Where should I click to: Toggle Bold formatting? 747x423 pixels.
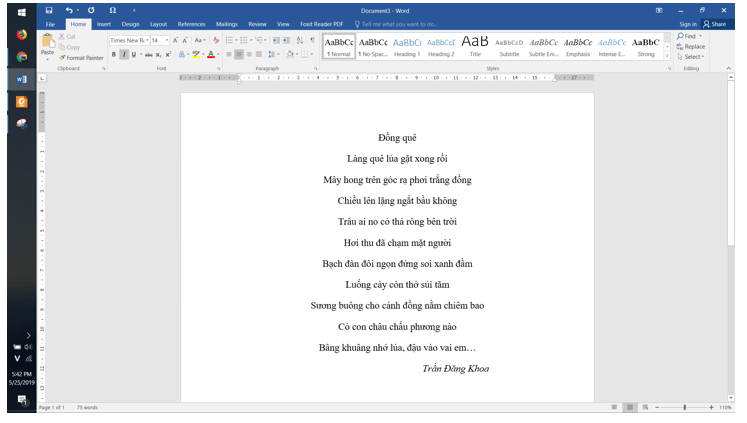tap(114, 55)
